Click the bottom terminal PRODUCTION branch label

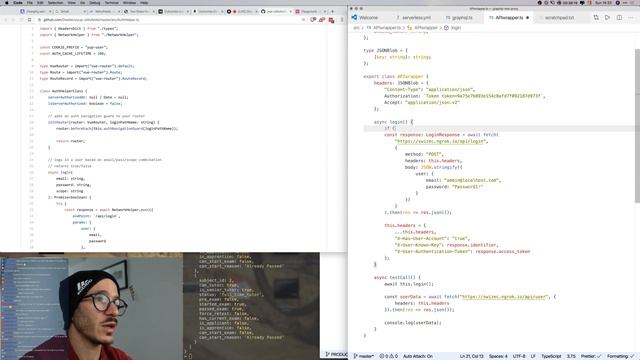pyautogui.click(x=337, y=354)
